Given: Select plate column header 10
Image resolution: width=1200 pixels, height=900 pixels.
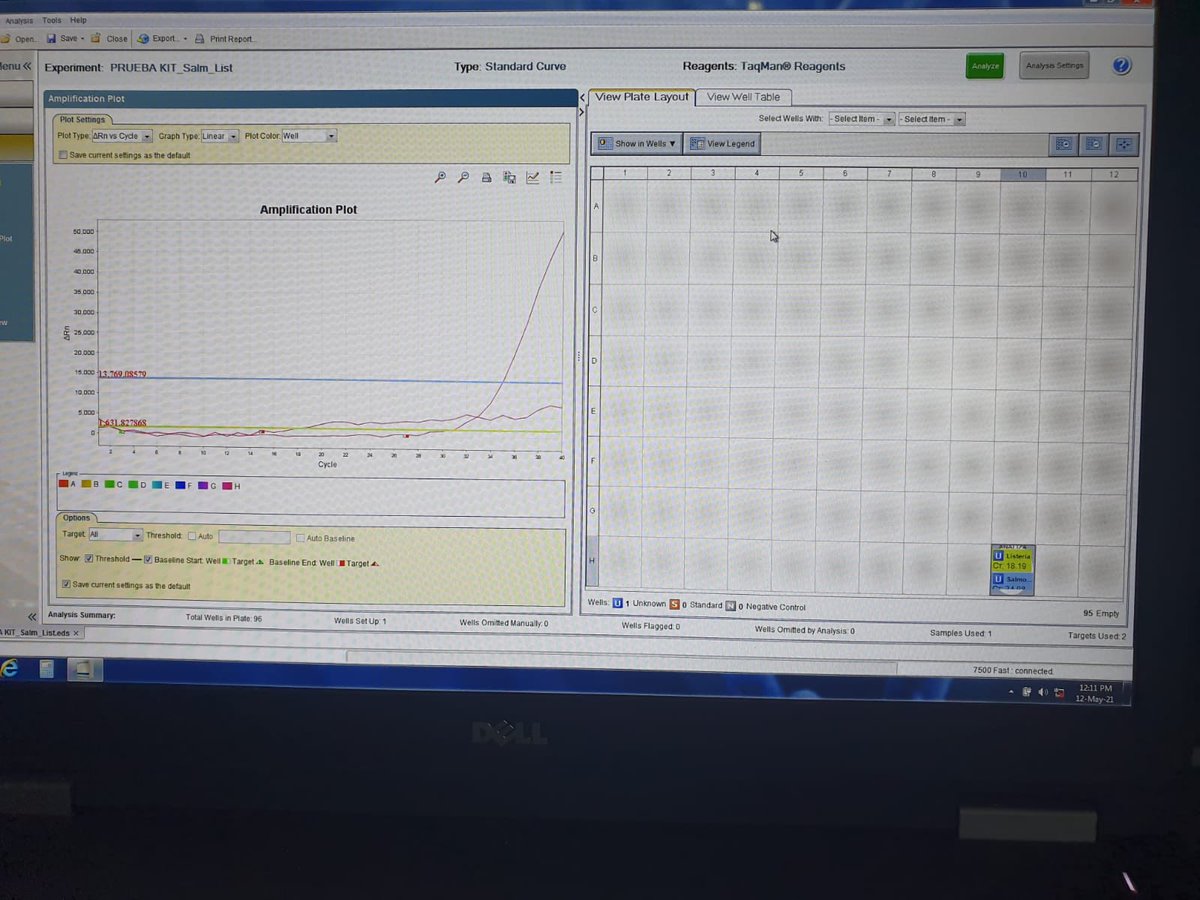Looking at the screenshot, I should (1023, 175).
